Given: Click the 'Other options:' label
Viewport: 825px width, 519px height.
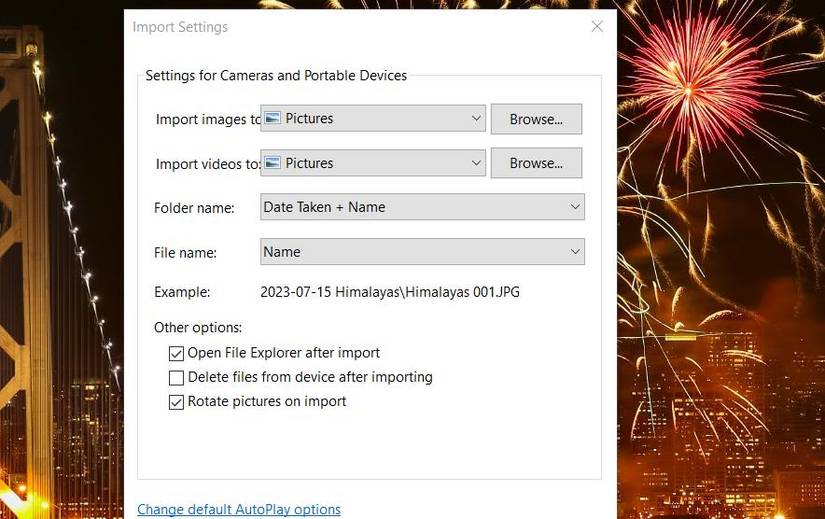Looking at the screenshot, I should coord(198,327).
